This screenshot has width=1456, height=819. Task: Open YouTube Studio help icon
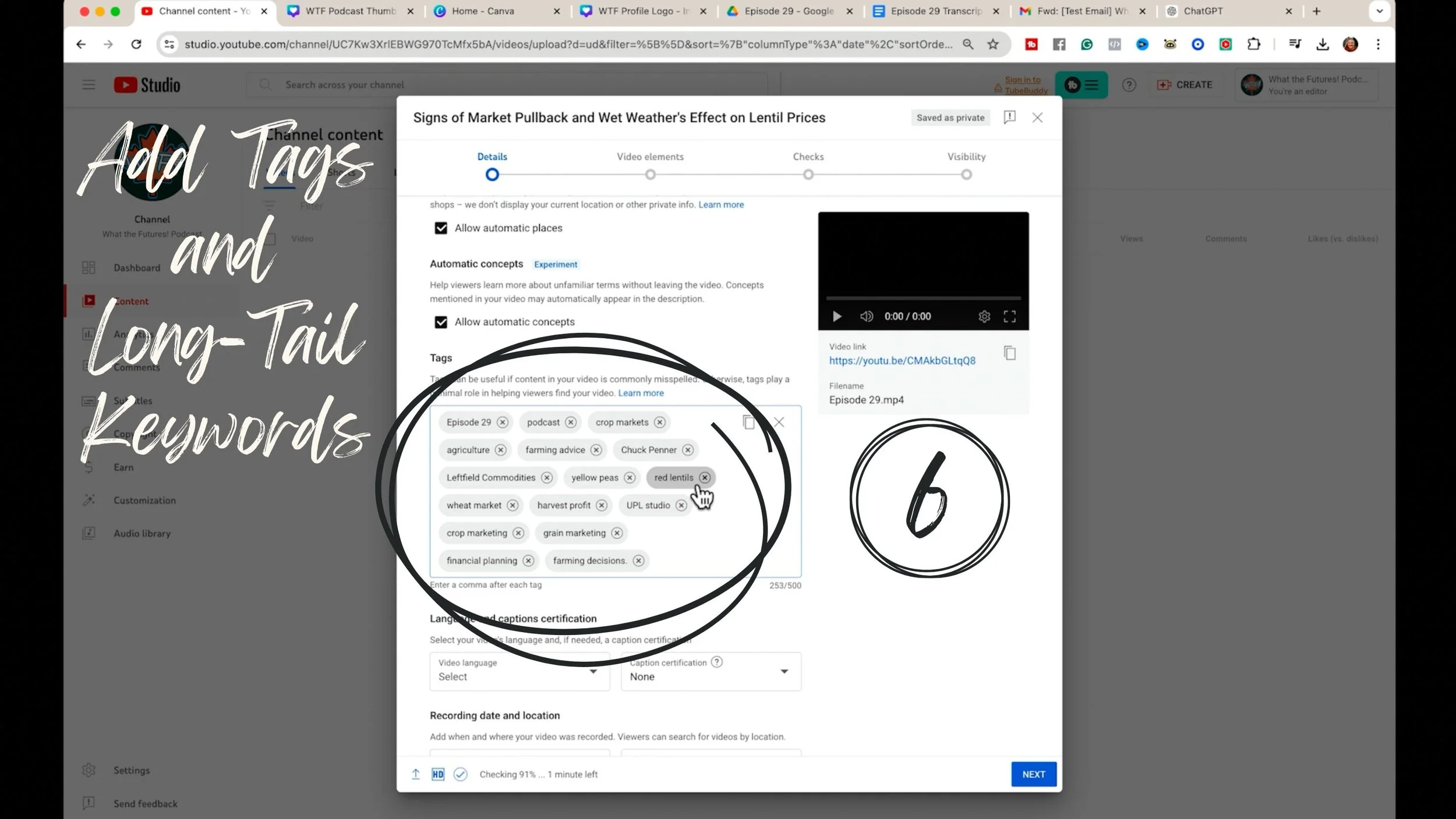1129,85
